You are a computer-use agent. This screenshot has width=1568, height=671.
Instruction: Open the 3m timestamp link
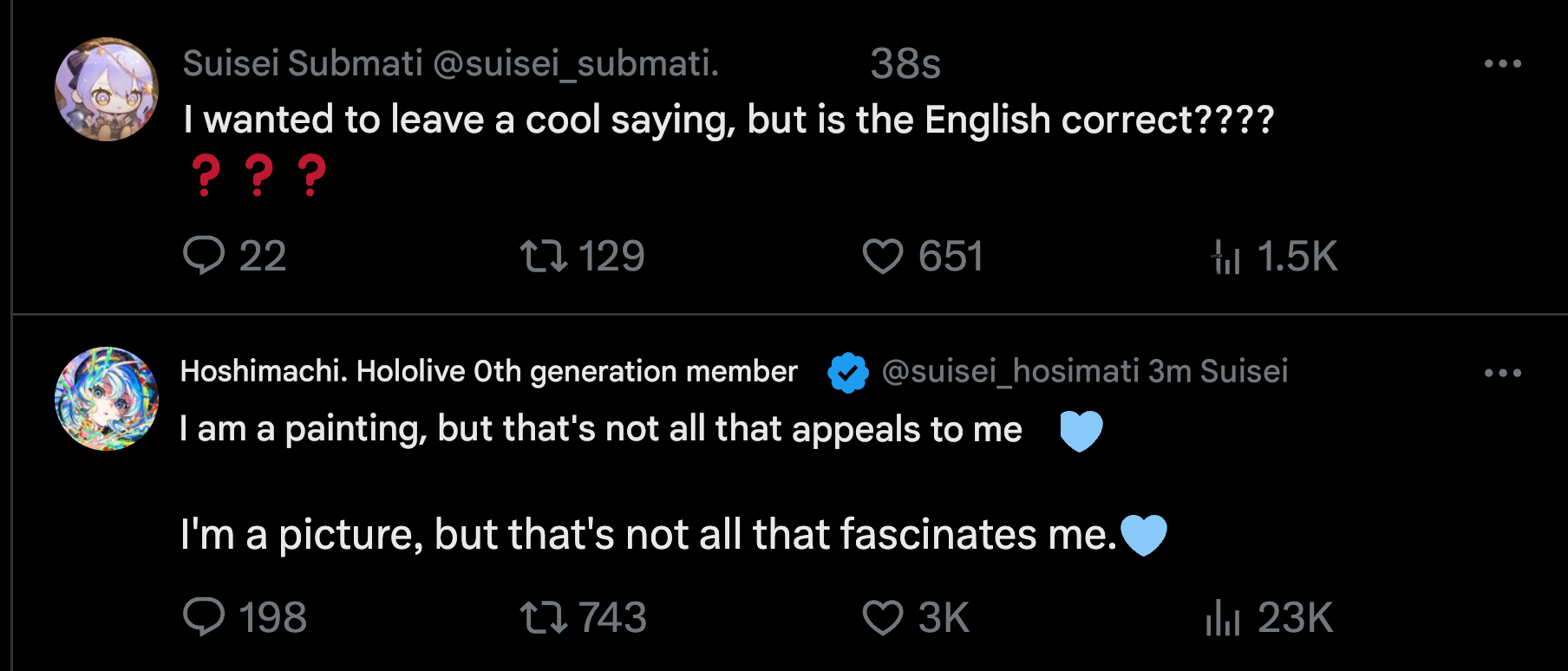click(x=1169, y=371)
